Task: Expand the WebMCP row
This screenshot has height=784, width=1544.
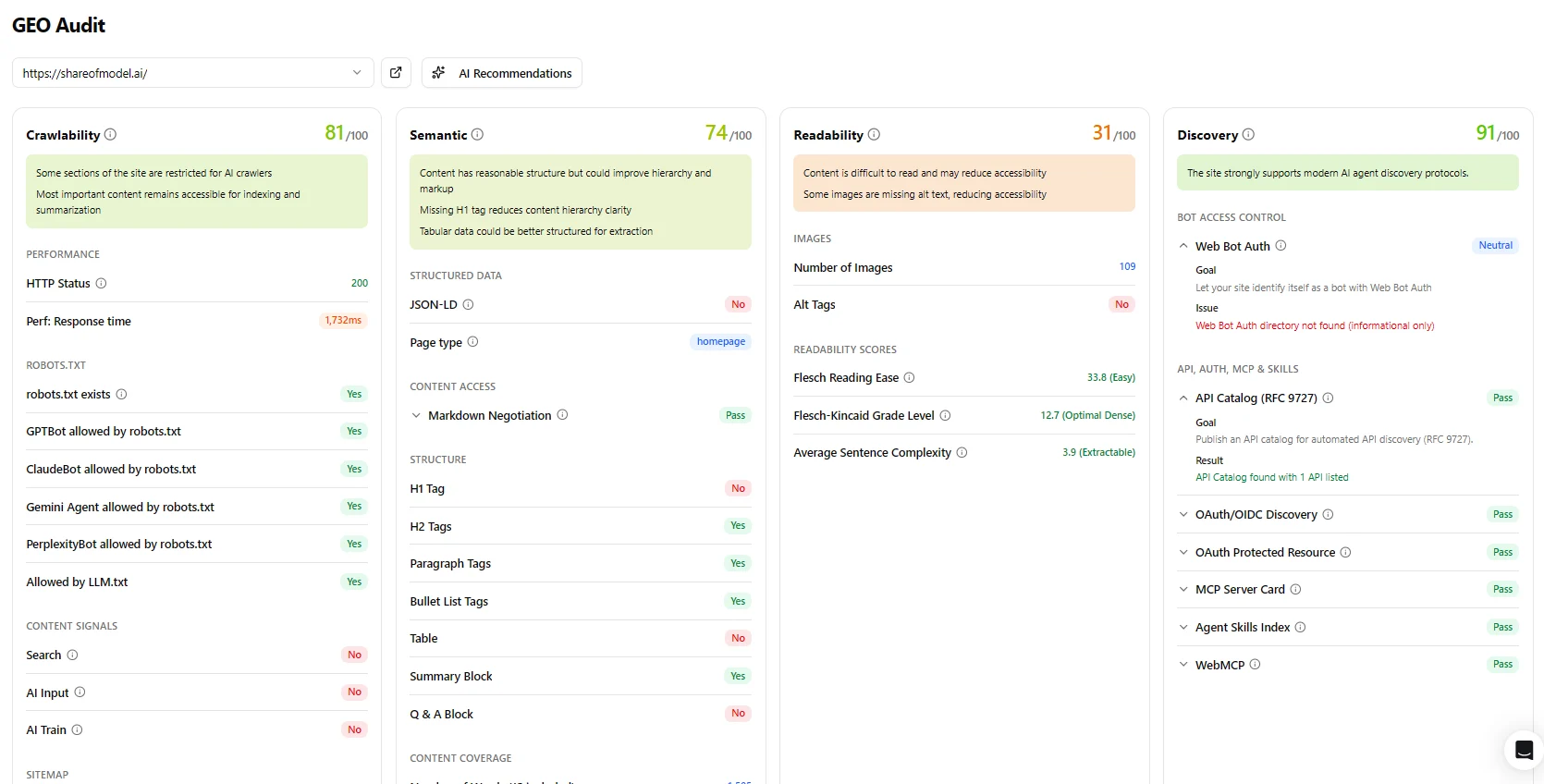Action: (1183, 665)
